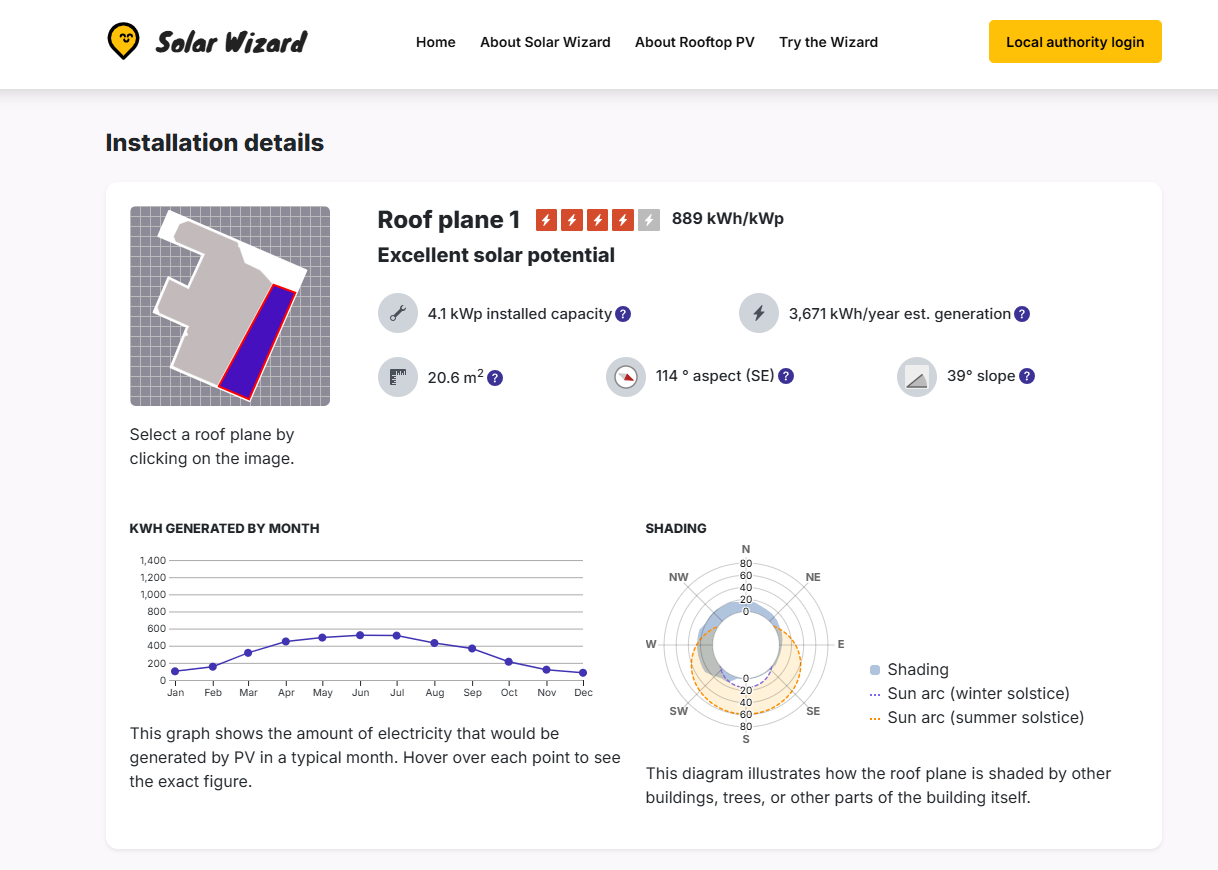Select Try the Wizard link

point(829,42)
